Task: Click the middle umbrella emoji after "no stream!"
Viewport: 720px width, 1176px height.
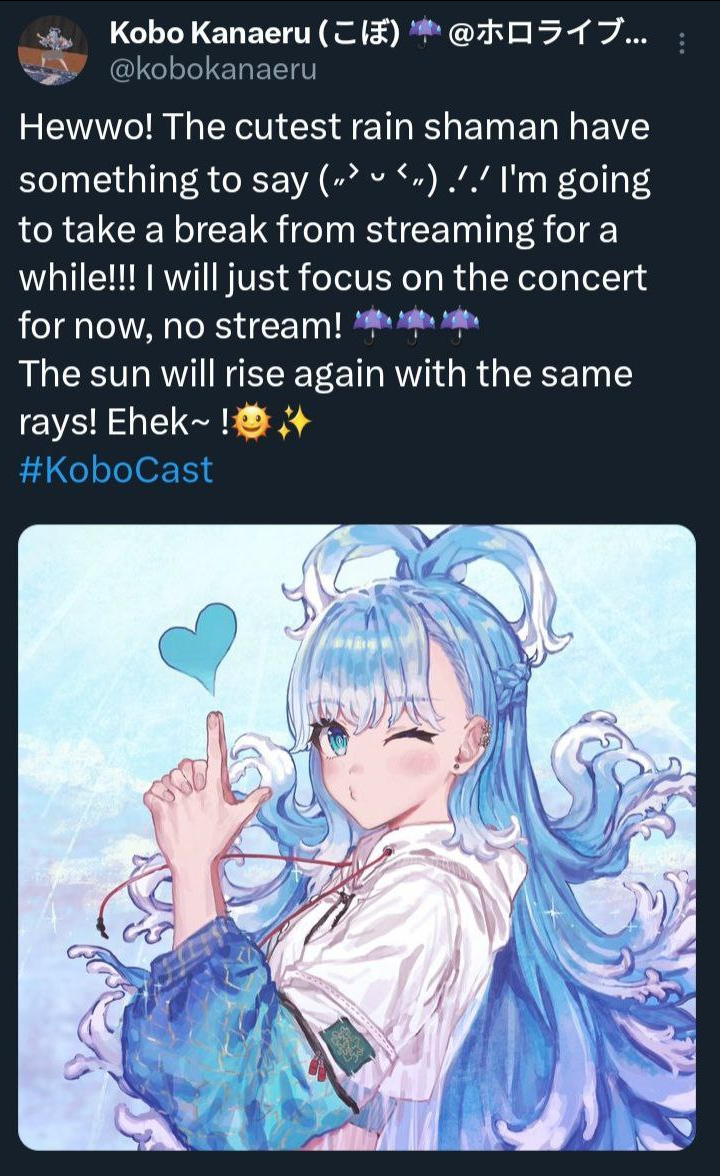Action: coord(416,326)
